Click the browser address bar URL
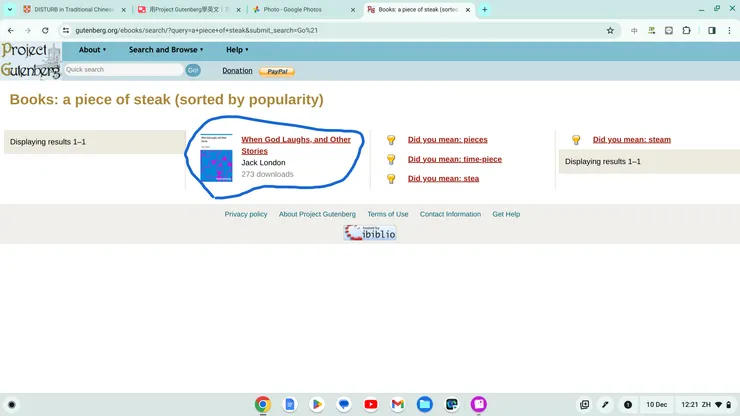 (196, 30)
